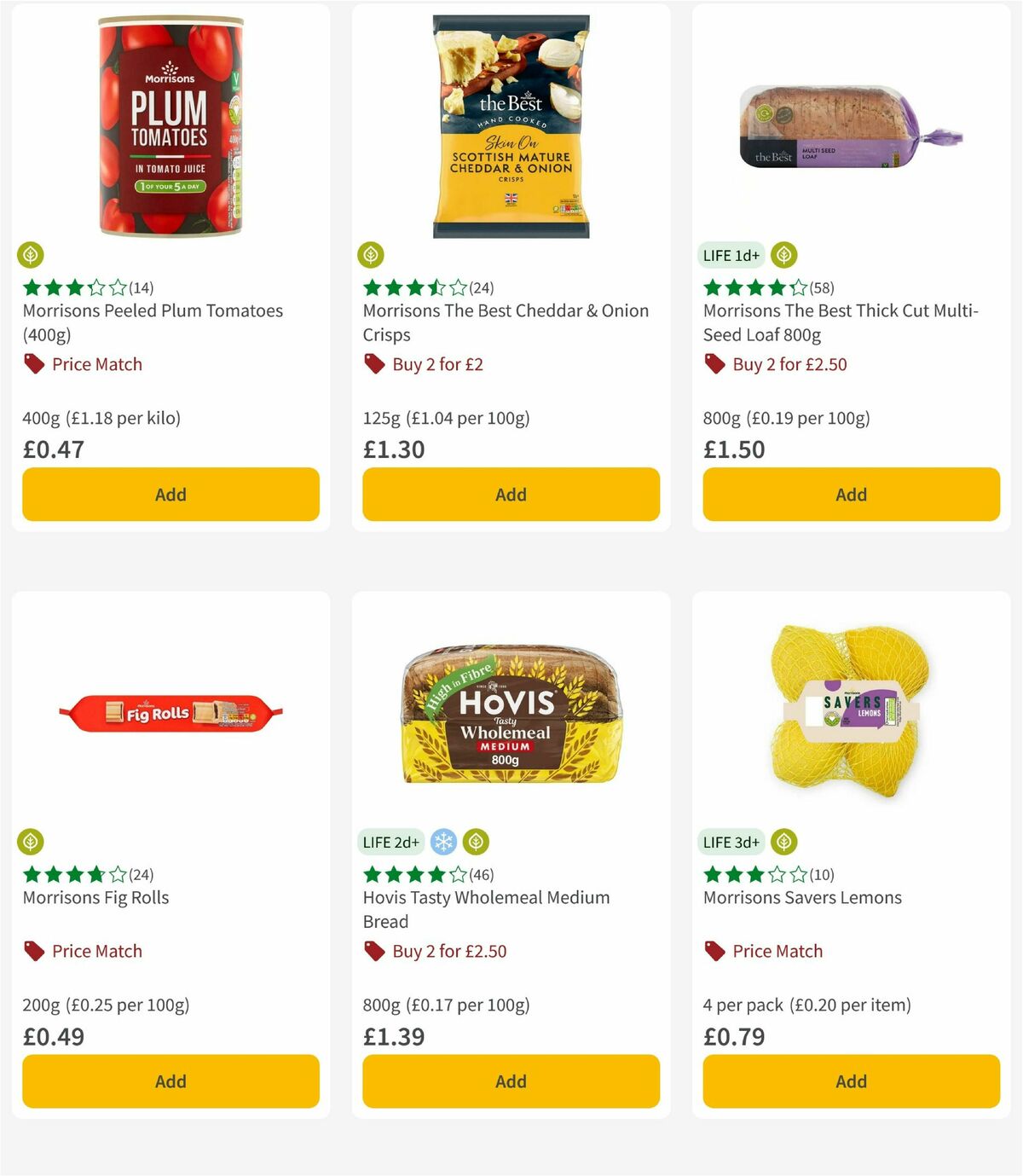Click the tag icon next to Buy 2 for £2.50 offer
Image resolution: width=1023 pixels, height=1176 pixels.
tap(714, 364)
